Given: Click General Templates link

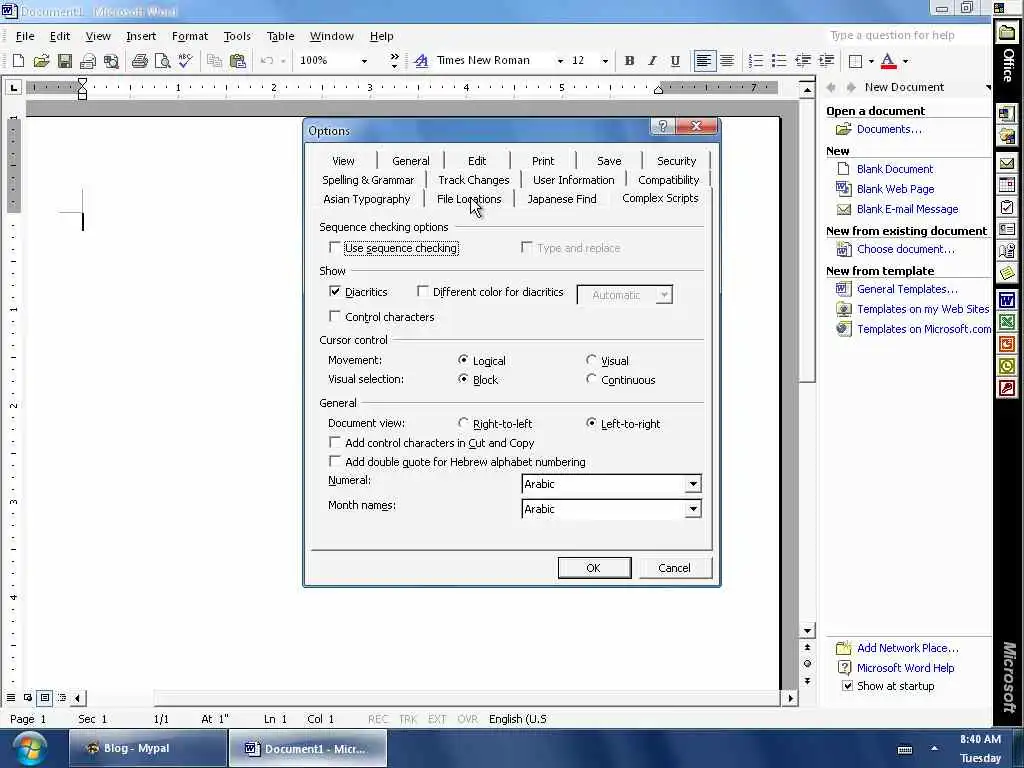Looking at the screenshot, I should point(907,289).
